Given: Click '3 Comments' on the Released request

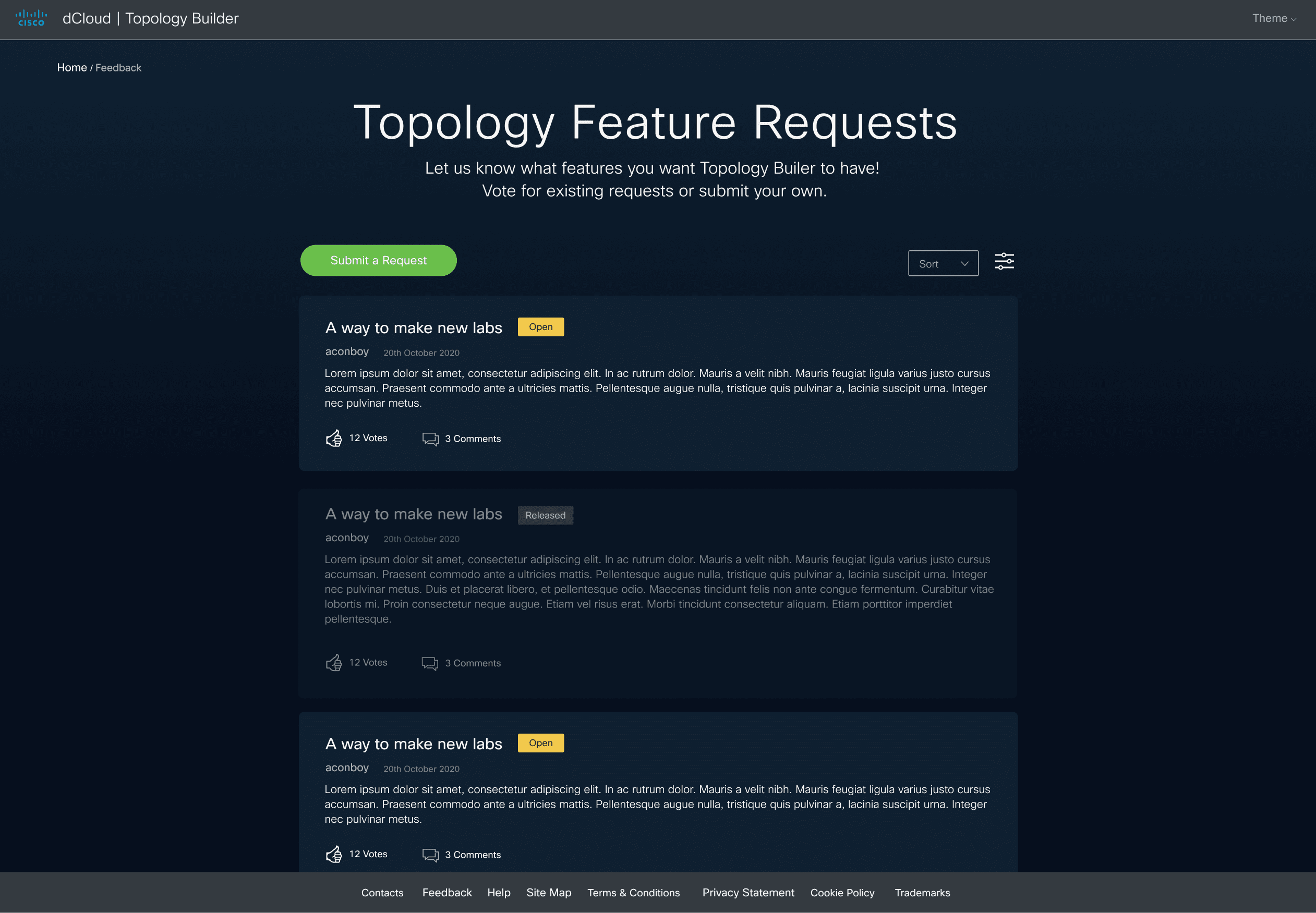Looking at the screenshot, I should click(473, 663).
